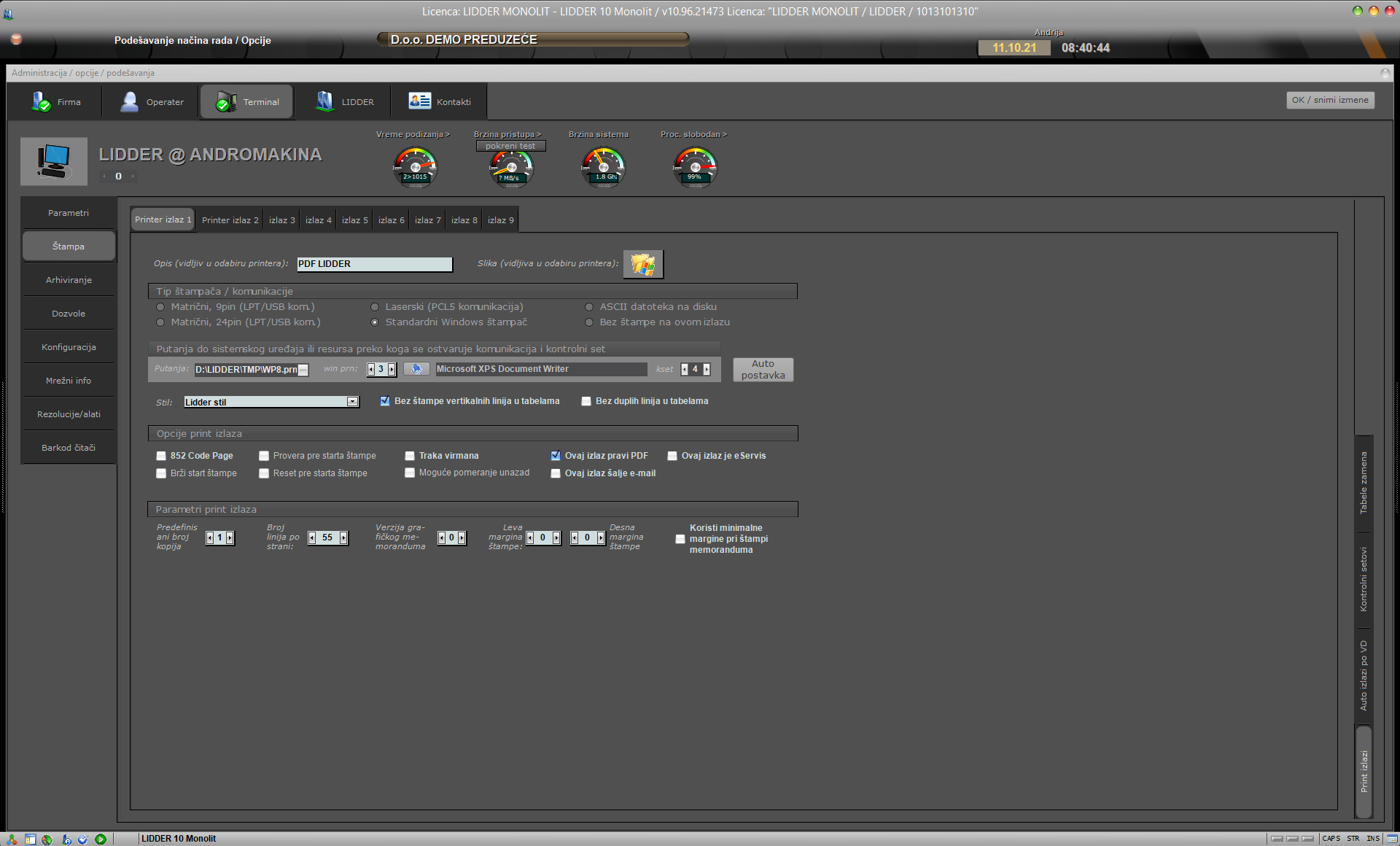1400x846 pixels.
Task: Select Laserski (PCL5 komunikacija) option
Action: pos(375,307)
